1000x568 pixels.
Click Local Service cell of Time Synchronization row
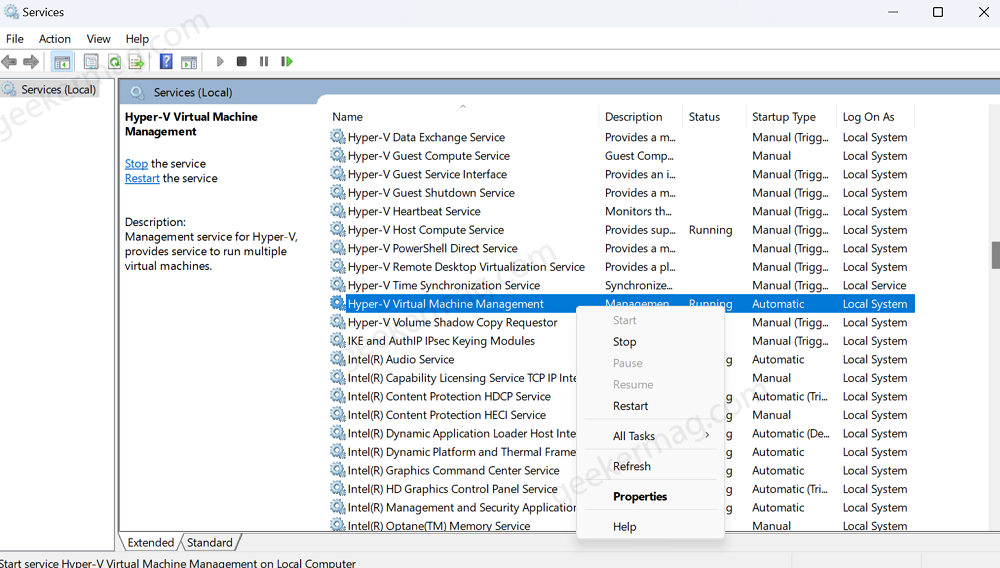pyautogui.click(x=874, y=285)
